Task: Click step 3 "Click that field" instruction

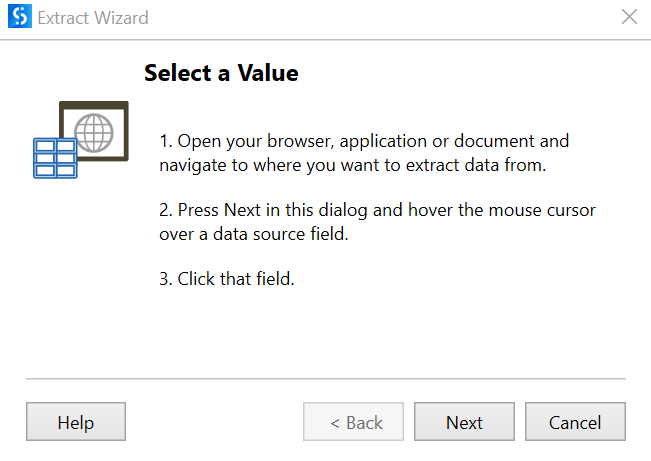Action: click(227, 279)
